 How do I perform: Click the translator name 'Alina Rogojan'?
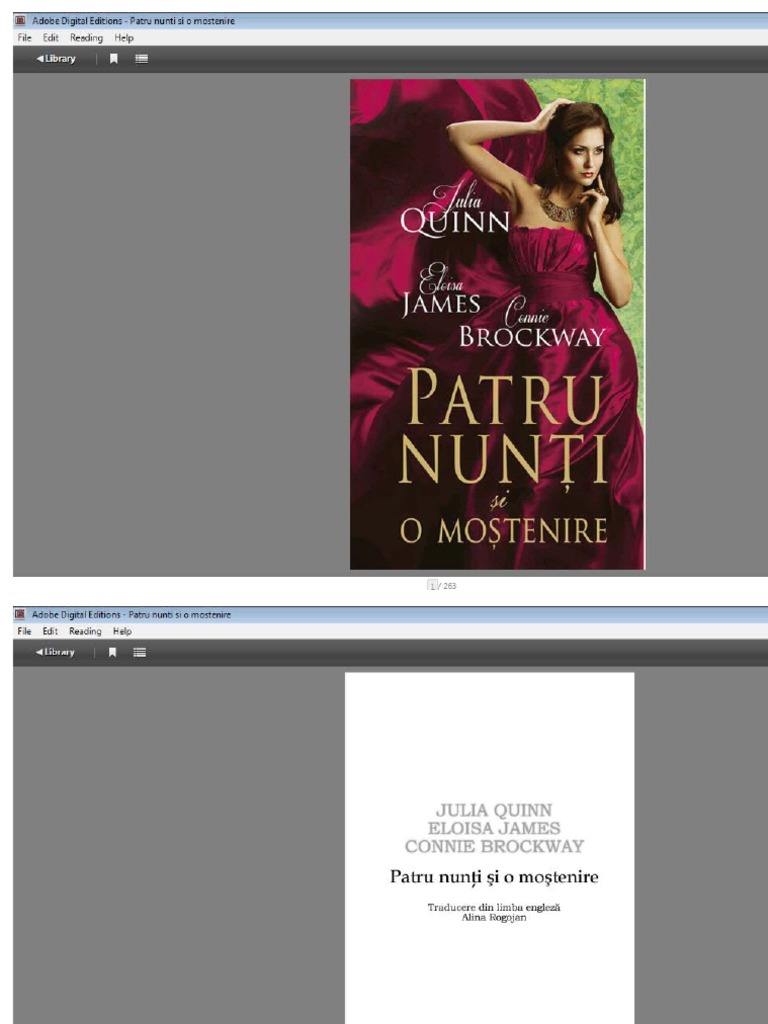(x=494, y=918)
